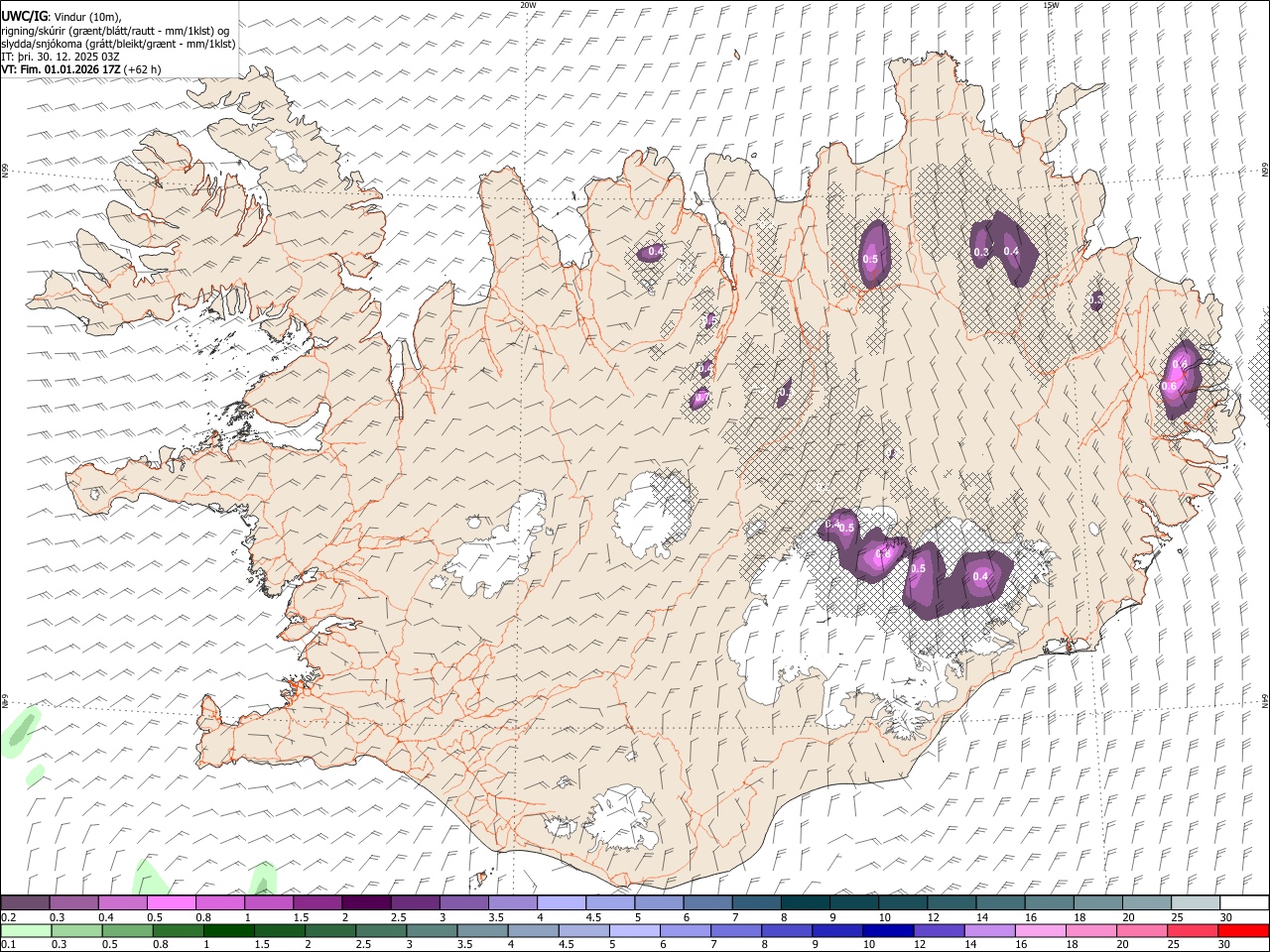Click the '0.7' snowfall value on the map
The height and width of the screenshot is (952, 1270).
[x=699, y=398]
